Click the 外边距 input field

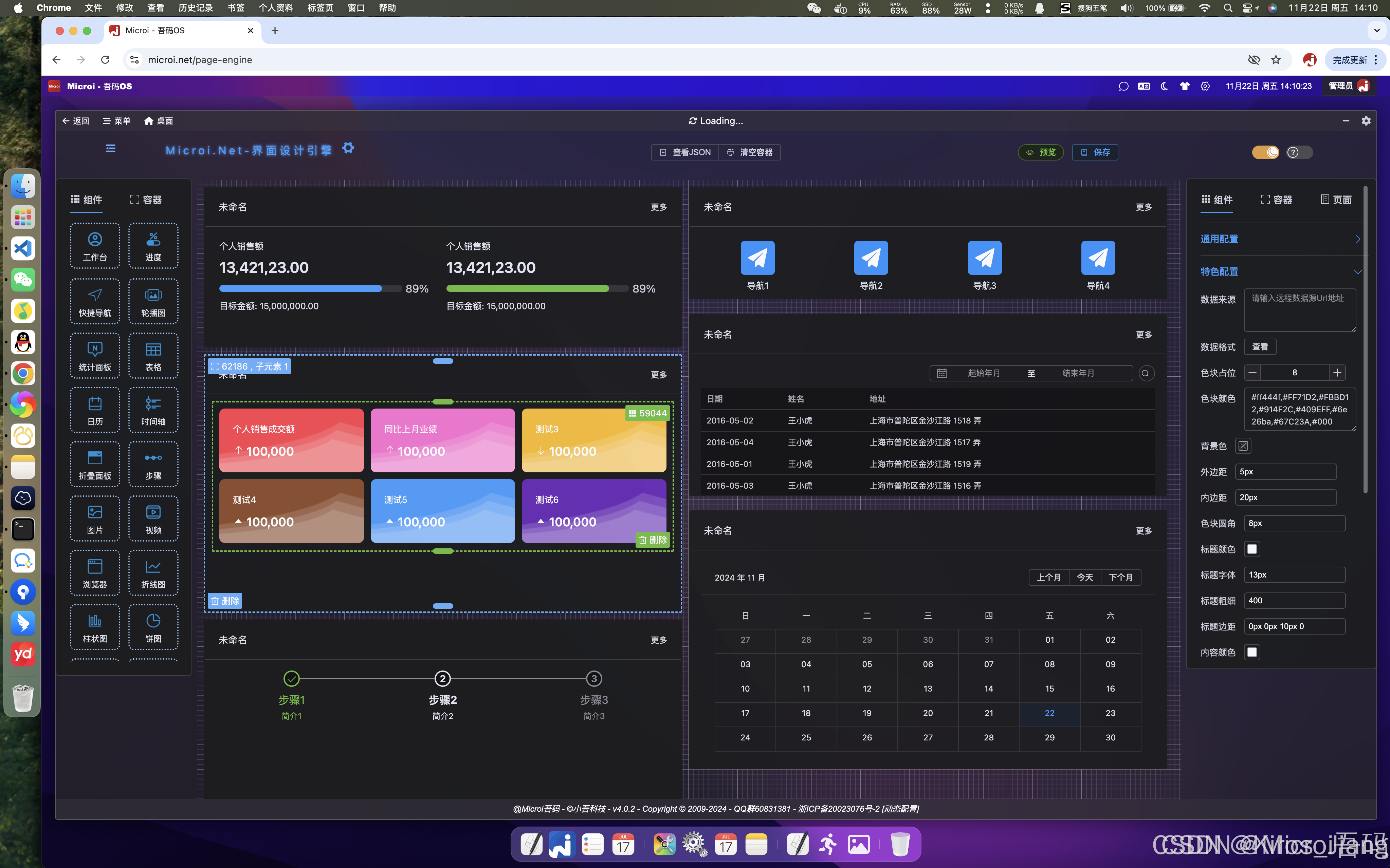[x=1285, y=472]
